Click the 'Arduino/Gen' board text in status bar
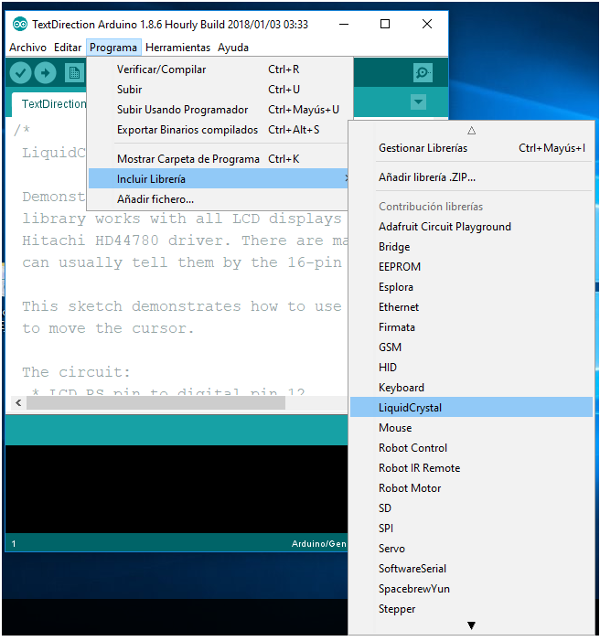 click(x=319, y=544)
